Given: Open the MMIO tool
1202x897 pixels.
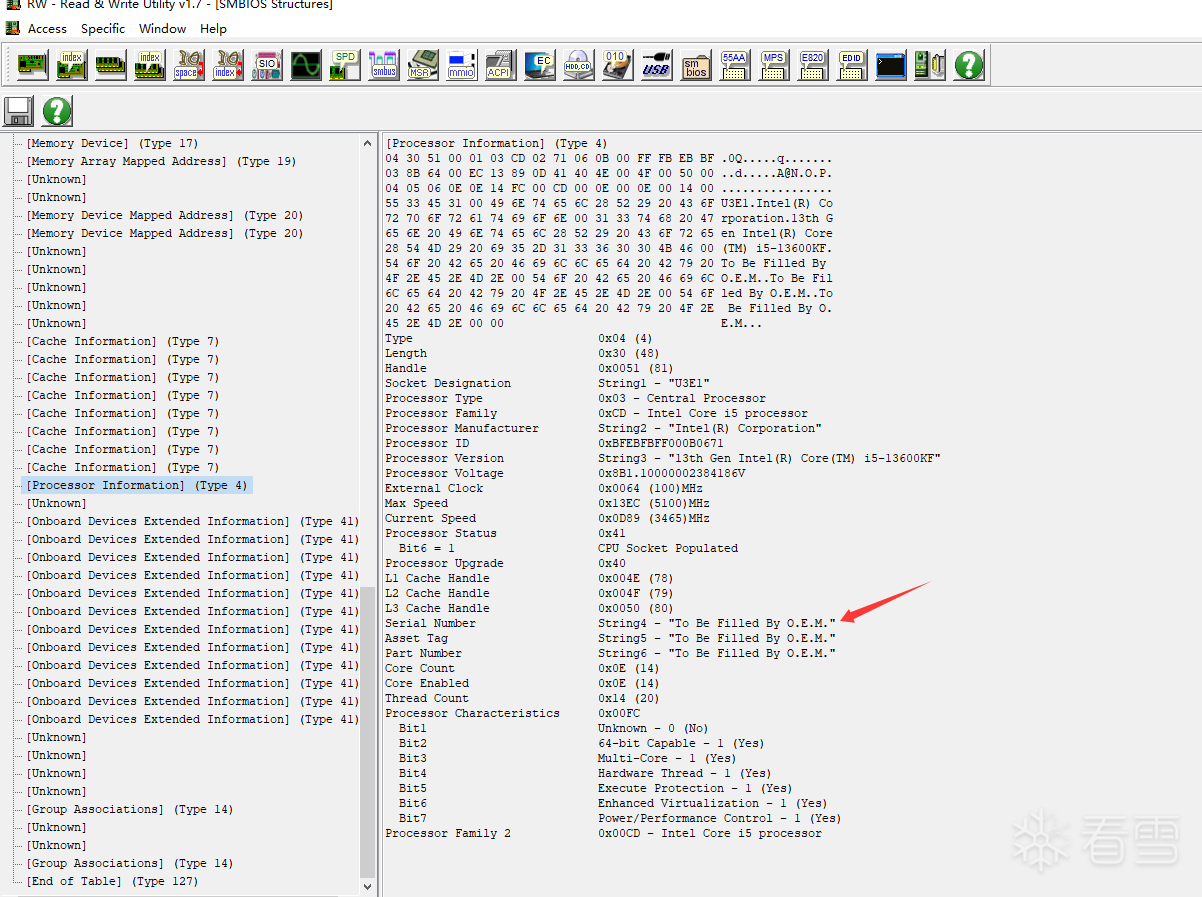Looking at the screenshot, I should [461, 66].
